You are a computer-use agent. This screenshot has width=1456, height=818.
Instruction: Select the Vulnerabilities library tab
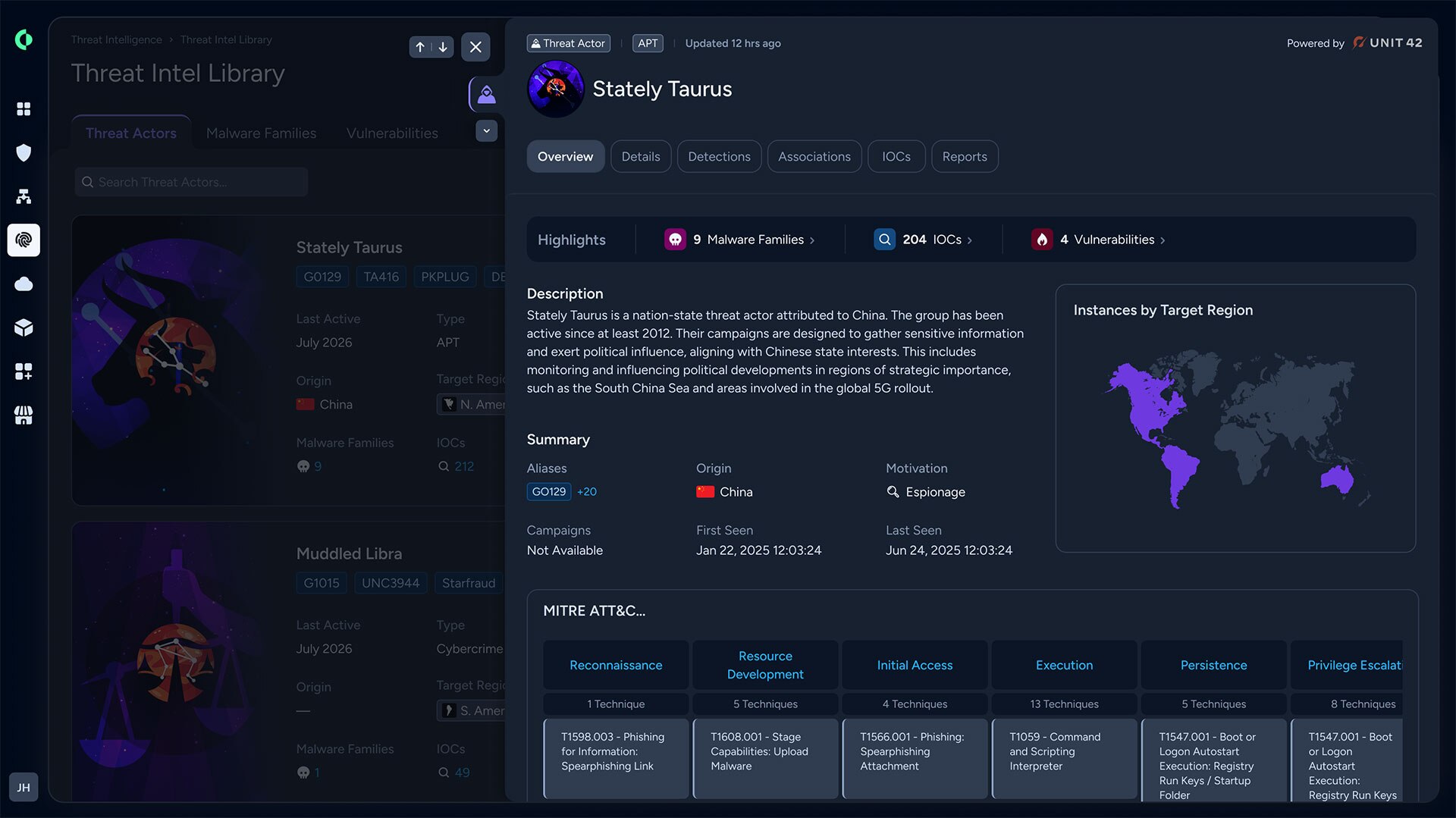pos(392,133)
